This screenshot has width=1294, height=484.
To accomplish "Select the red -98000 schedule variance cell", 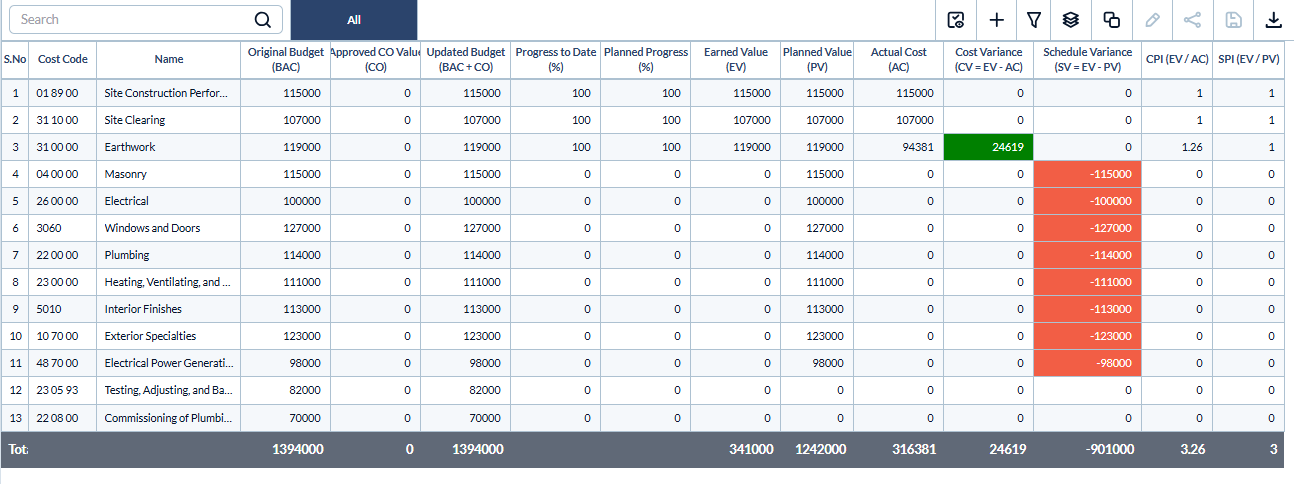I will pos(1088,363).
